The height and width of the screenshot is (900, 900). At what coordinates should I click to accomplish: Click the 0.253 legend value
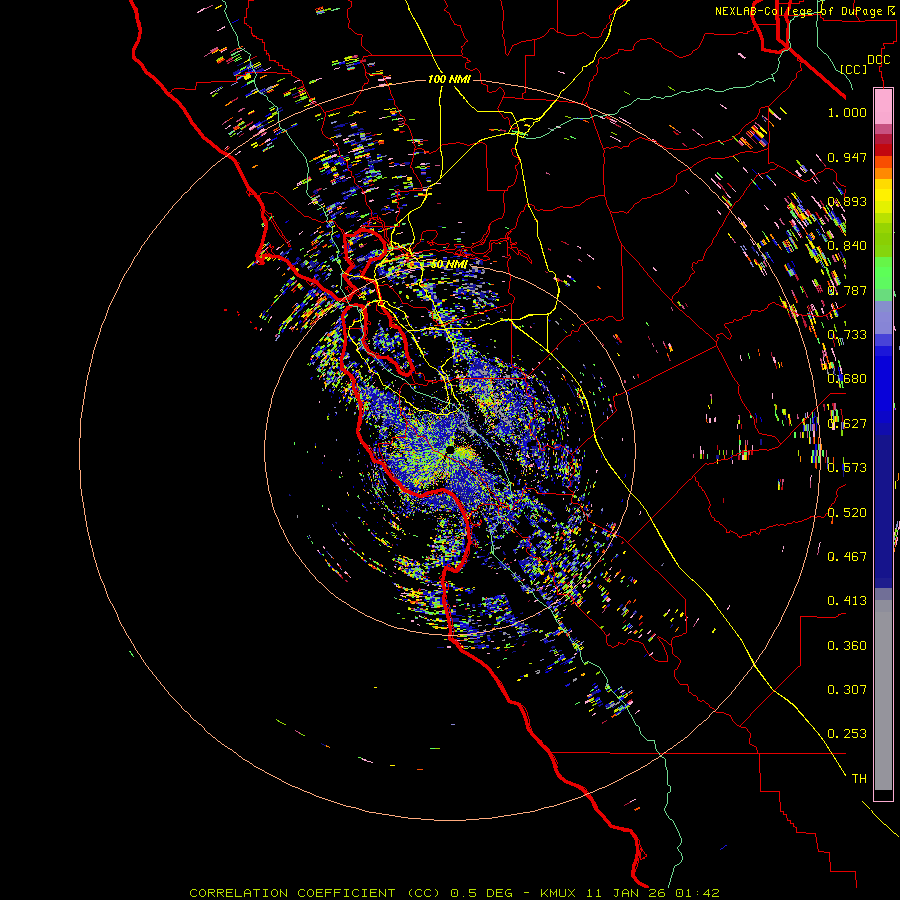(x=847, y=734)
